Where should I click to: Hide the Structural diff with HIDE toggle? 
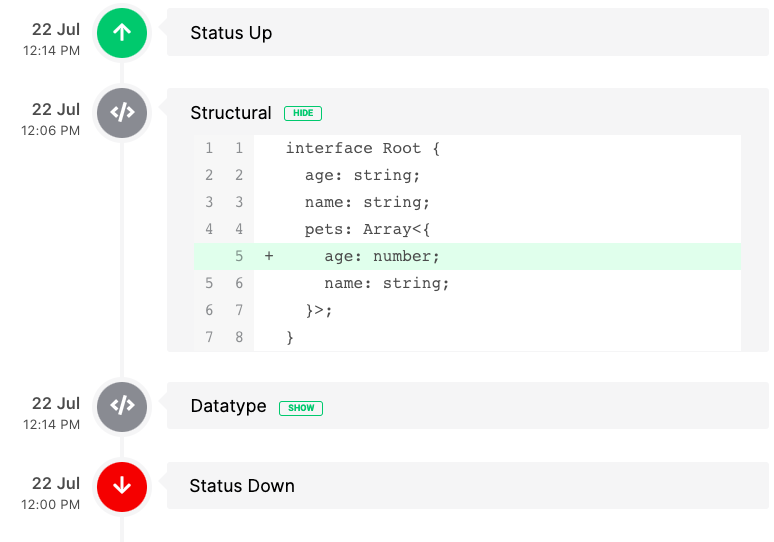[x=303, y=113]
